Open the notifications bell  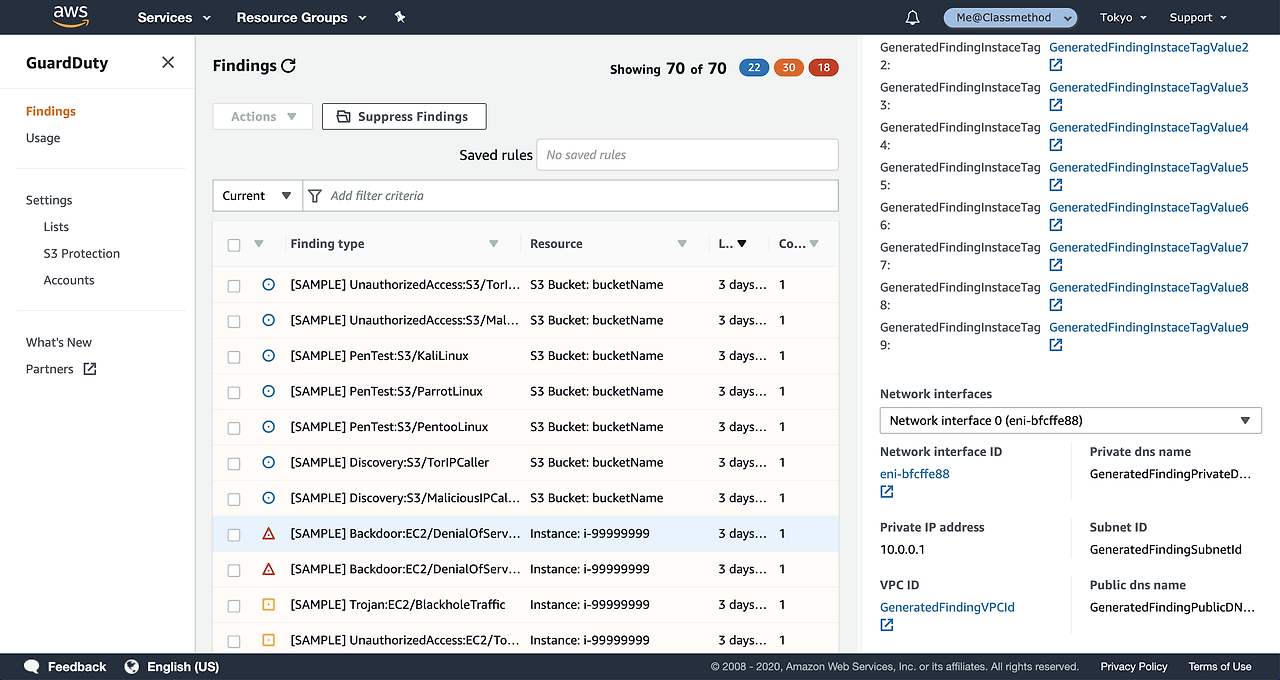pos(912,18)
